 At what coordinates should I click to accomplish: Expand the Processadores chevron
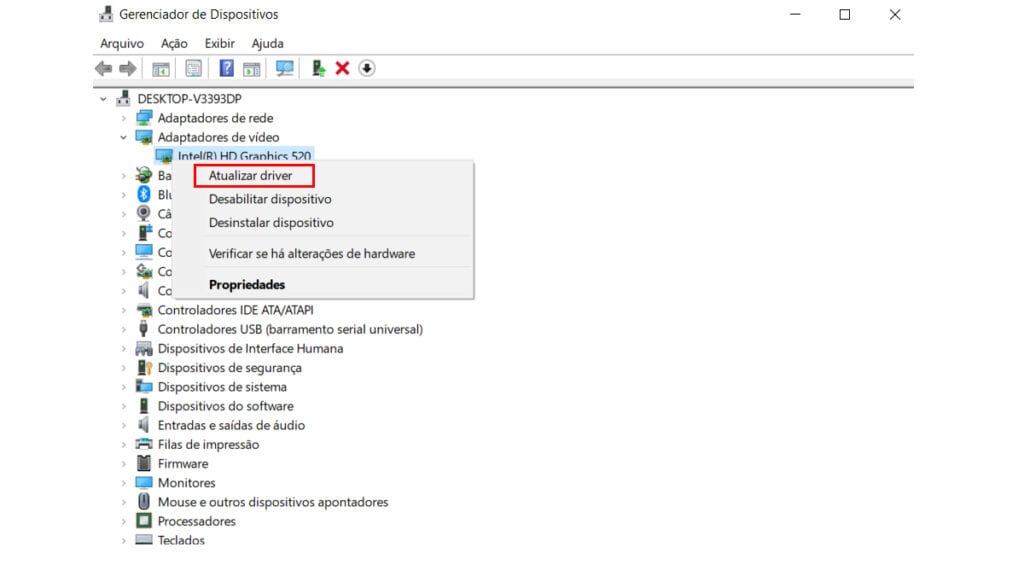123,522
